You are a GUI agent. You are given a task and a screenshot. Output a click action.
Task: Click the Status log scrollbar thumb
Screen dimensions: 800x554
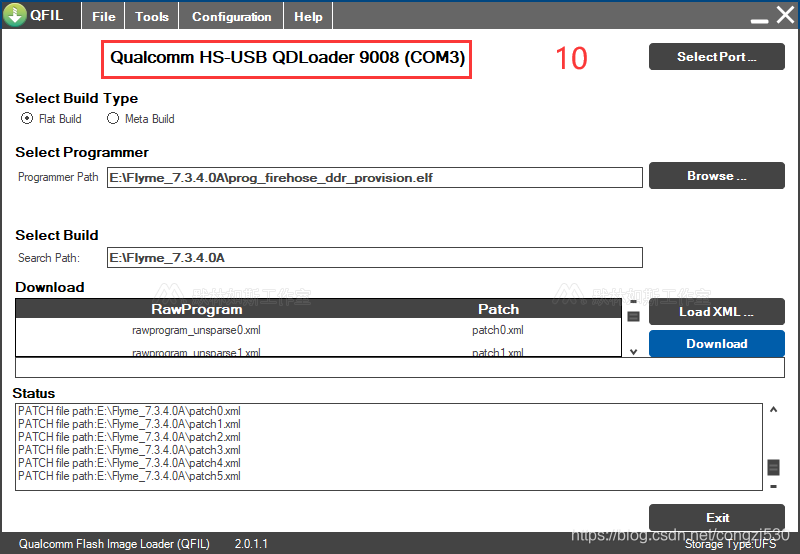pos(773,467)
